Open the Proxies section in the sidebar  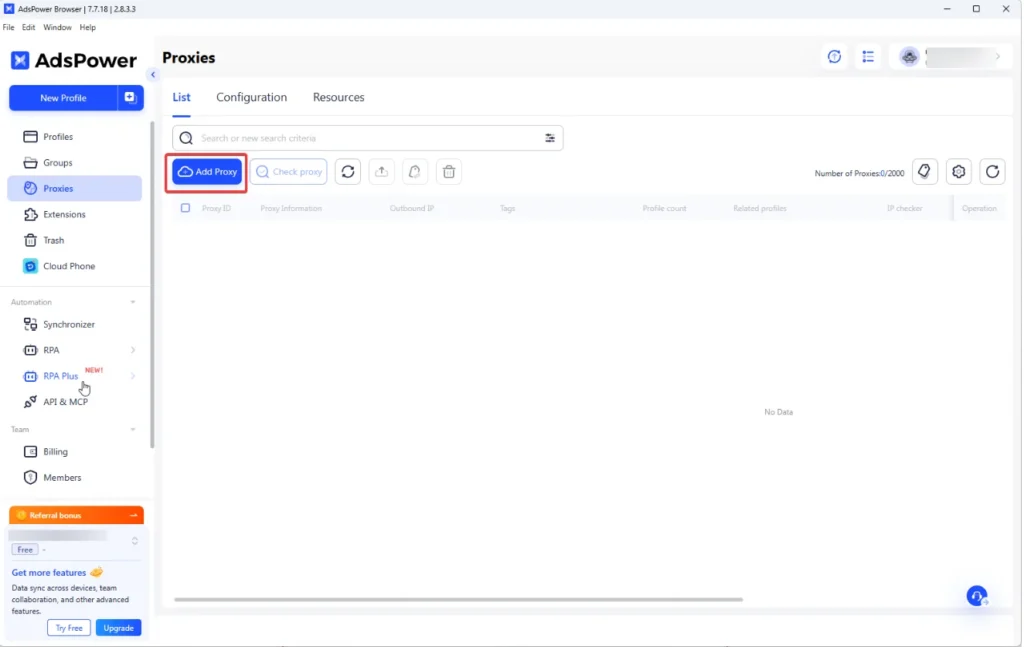tap(60, 188)
